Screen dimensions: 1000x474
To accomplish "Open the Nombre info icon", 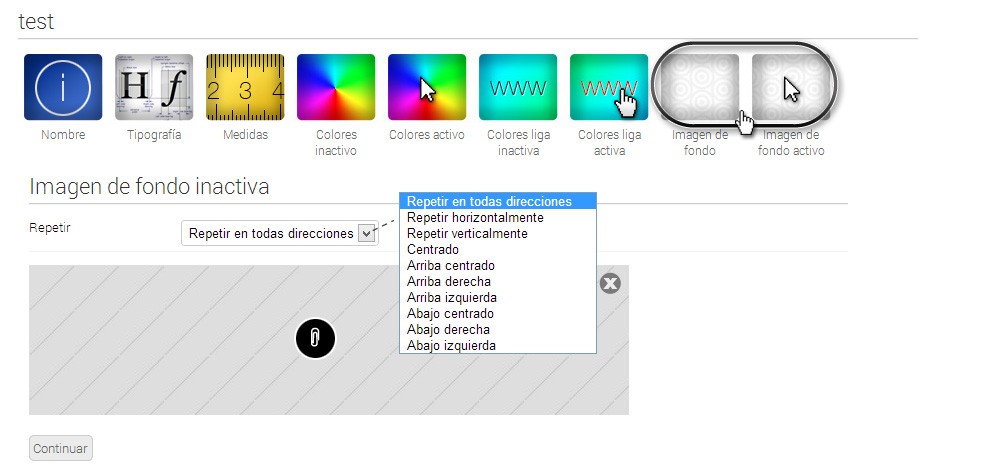I will 63,87.
